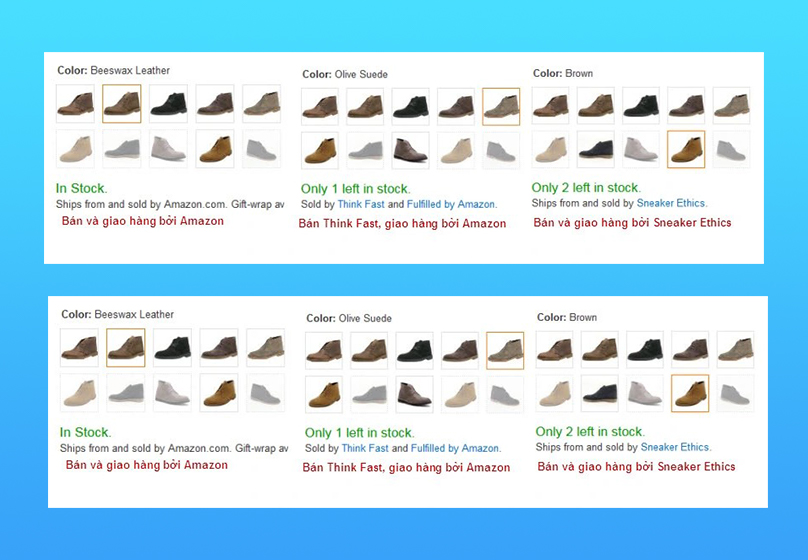Select the highlighted Beeswax Leather swatch in top panel
This screenshot has height=560, width=808.
tap(122, 104)
